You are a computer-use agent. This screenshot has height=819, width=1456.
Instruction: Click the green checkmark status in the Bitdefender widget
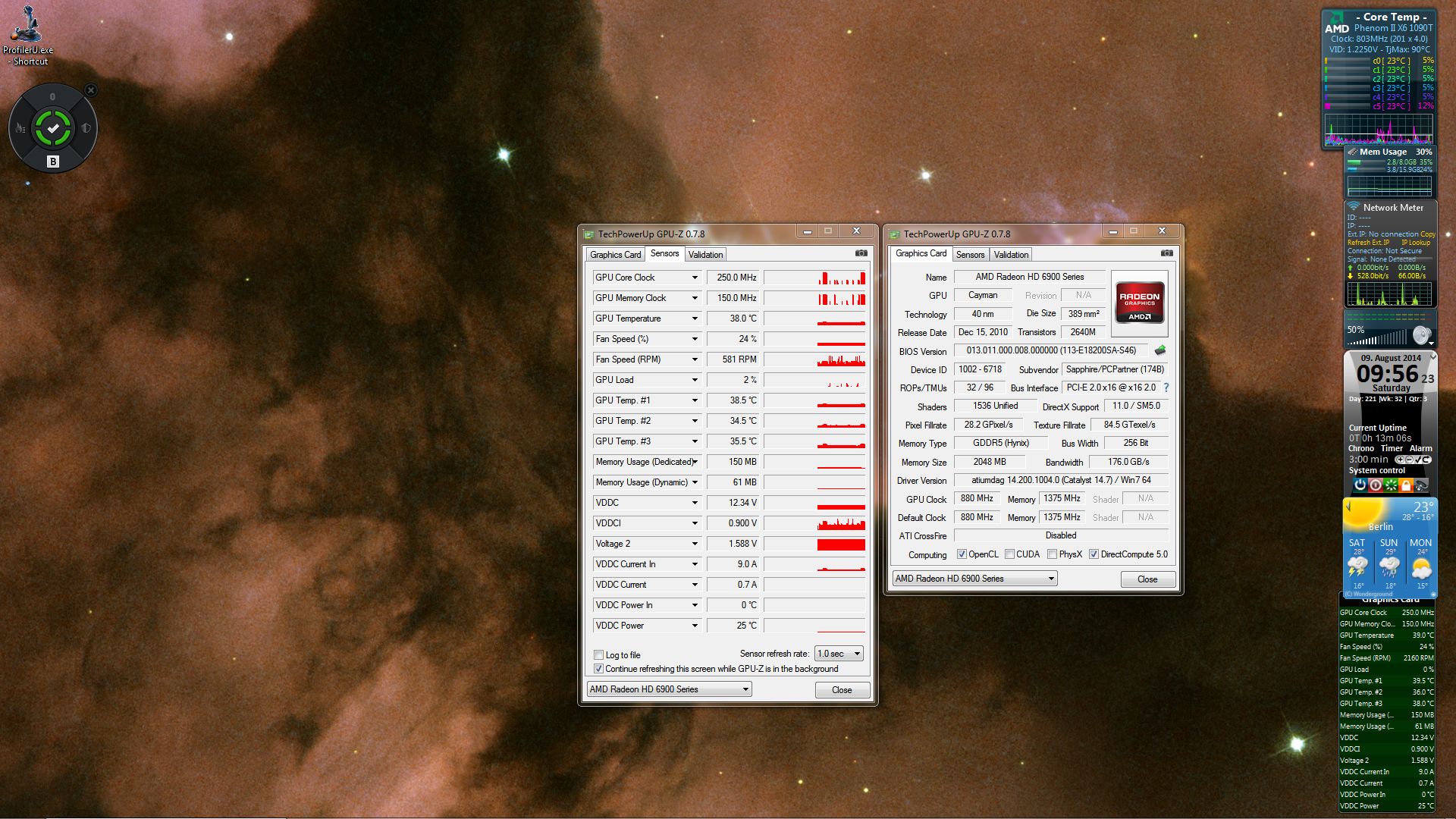click(x=53, y=128)
